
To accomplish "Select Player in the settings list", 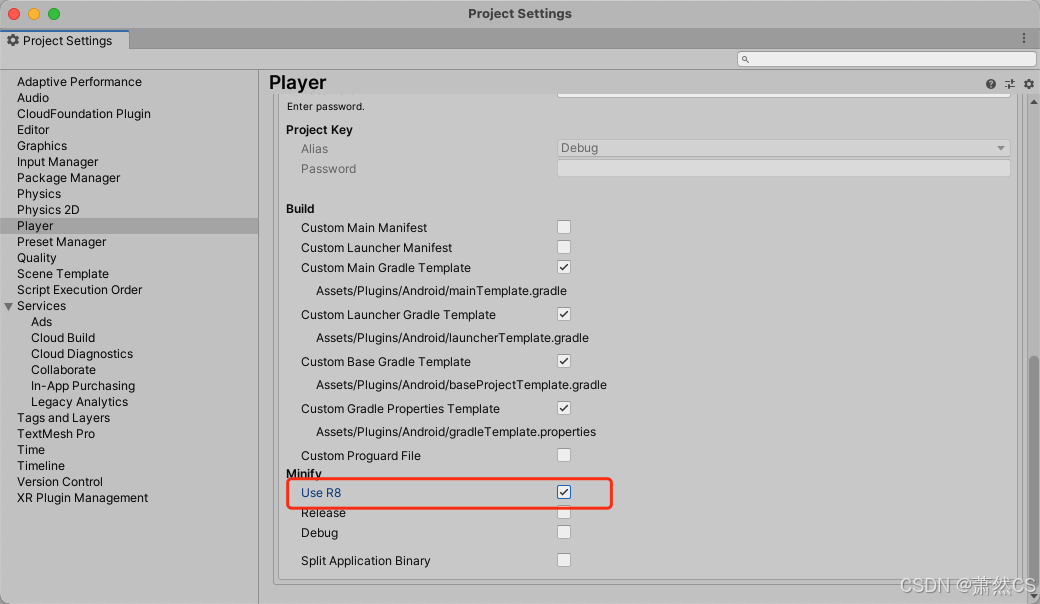I will [x=129, y=226].
